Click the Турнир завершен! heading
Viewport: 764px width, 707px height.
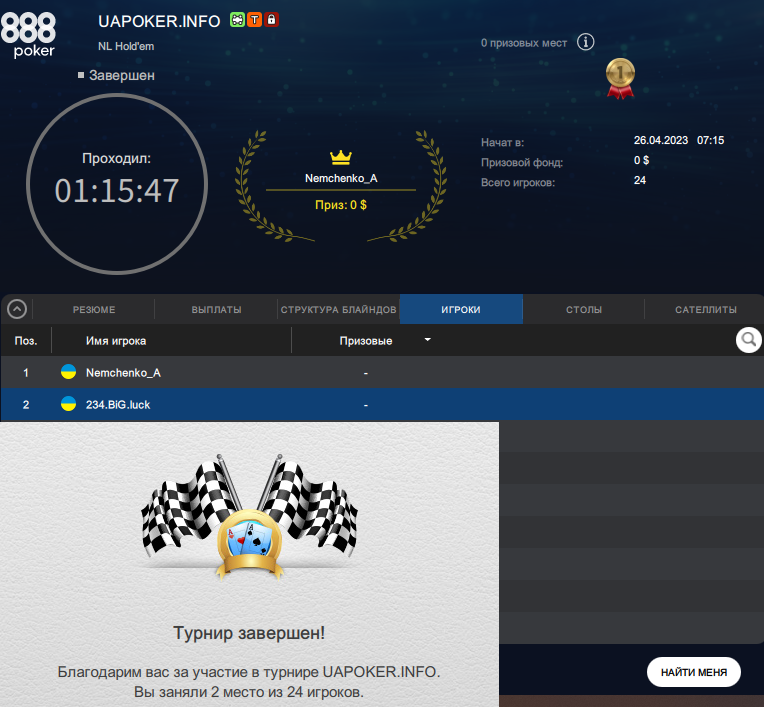coord(249,633)
